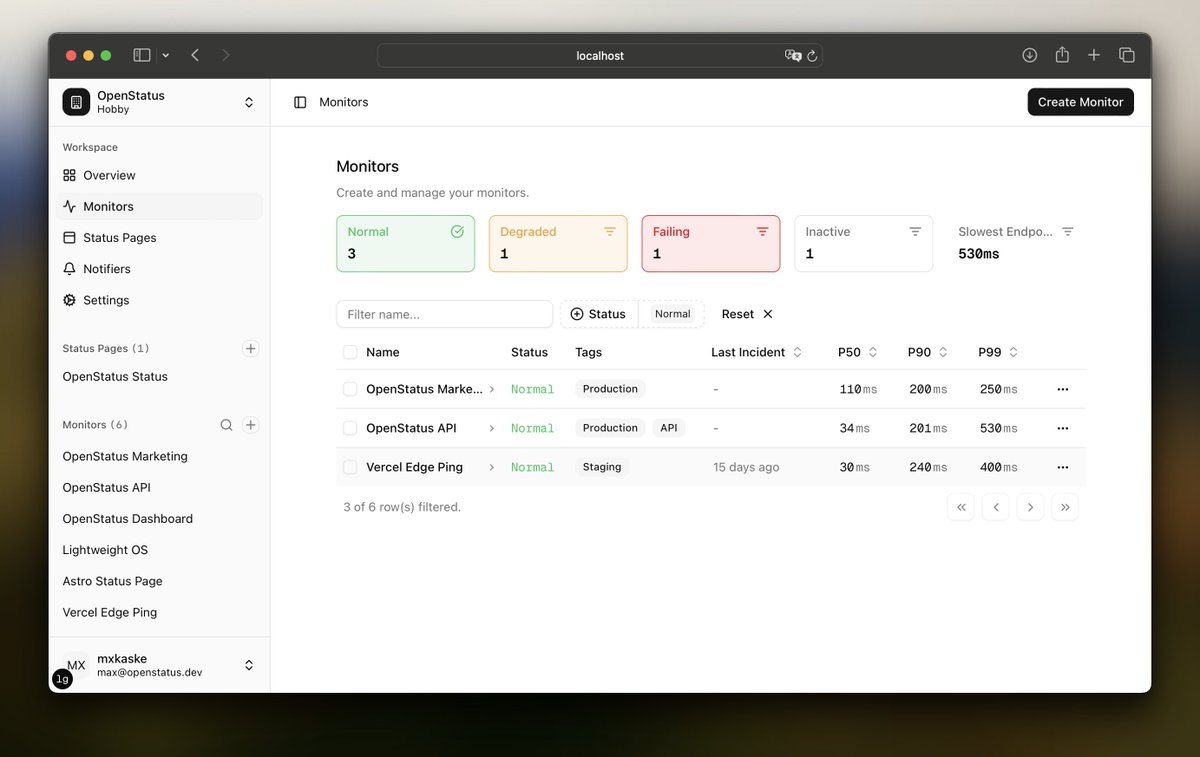Sort by Last Incident column
Image resolution: width=1200 pixels, height=757 pixels.
click(756, 352)
